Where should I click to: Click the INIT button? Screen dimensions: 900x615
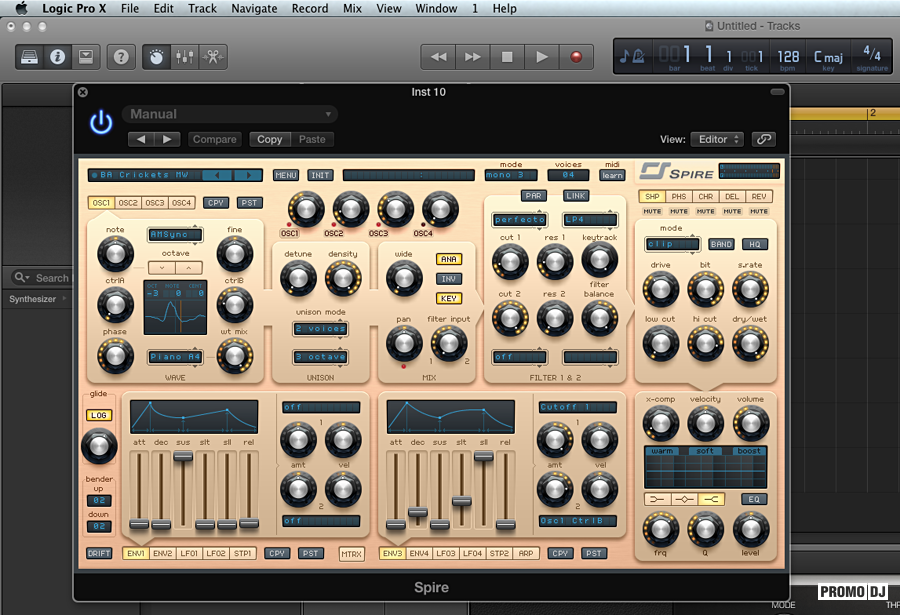click(320, 175)
